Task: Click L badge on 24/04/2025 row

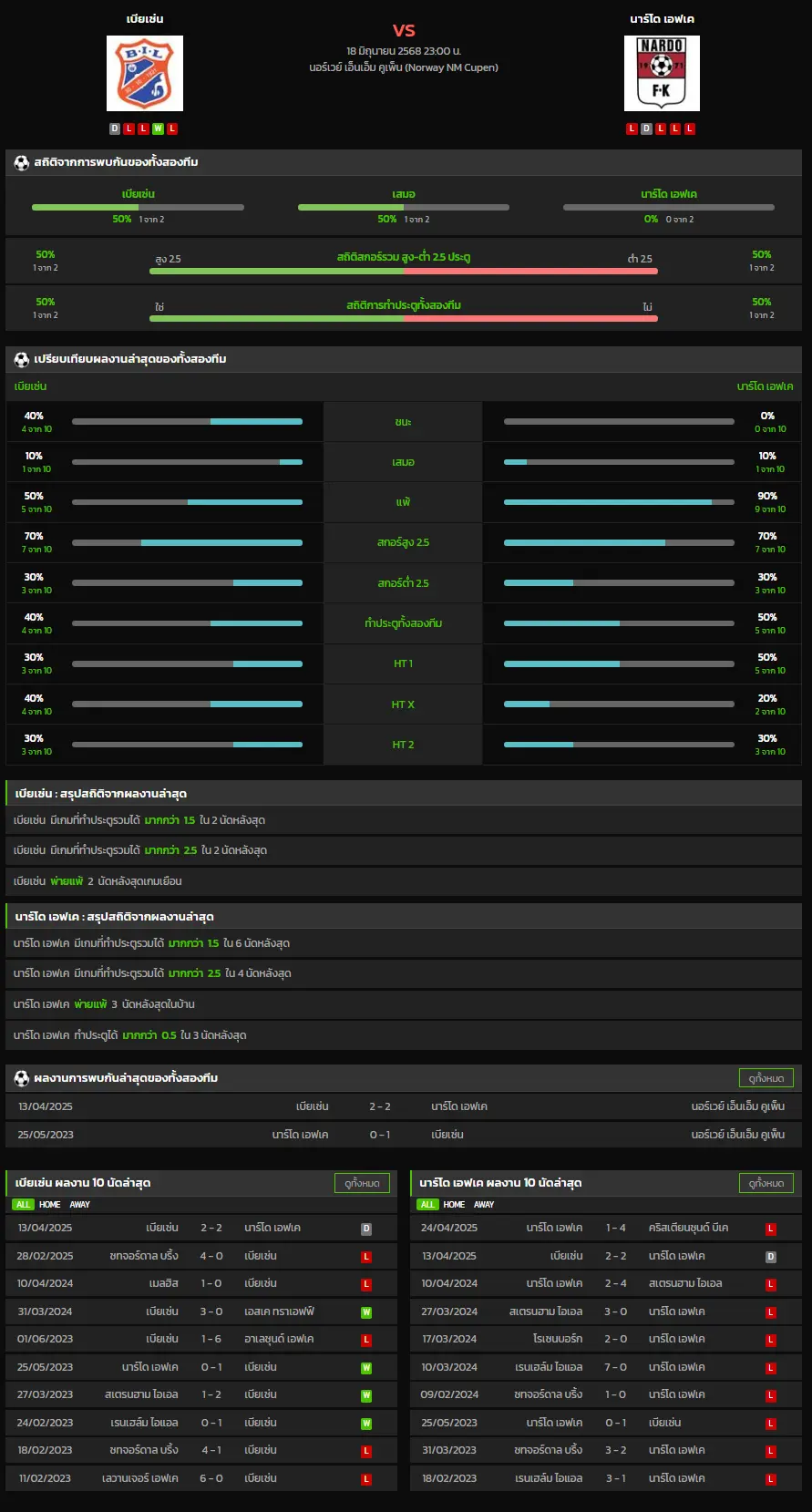Action: [x=771, y=1229]
